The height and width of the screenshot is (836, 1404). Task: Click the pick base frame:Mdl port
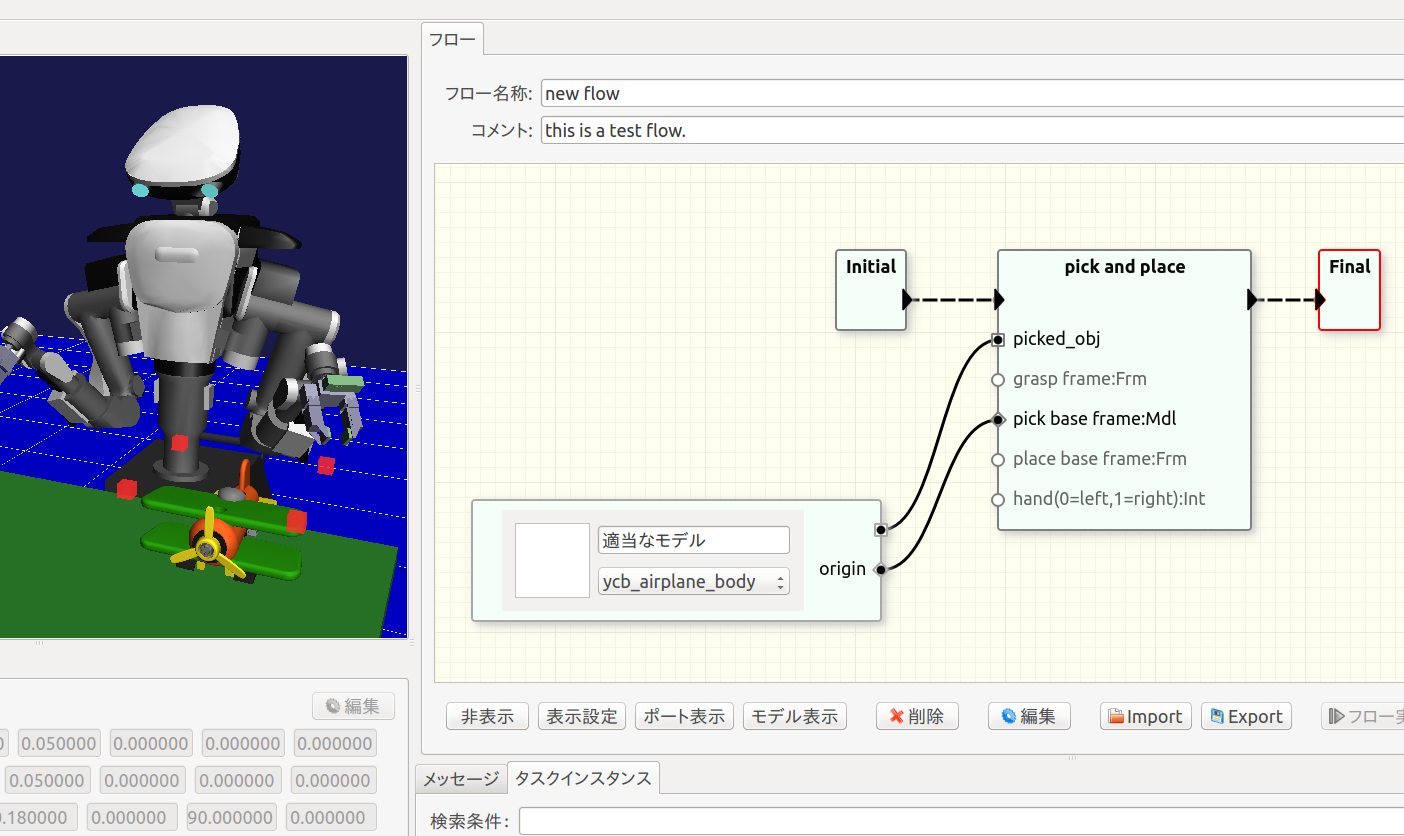[997, 420]
